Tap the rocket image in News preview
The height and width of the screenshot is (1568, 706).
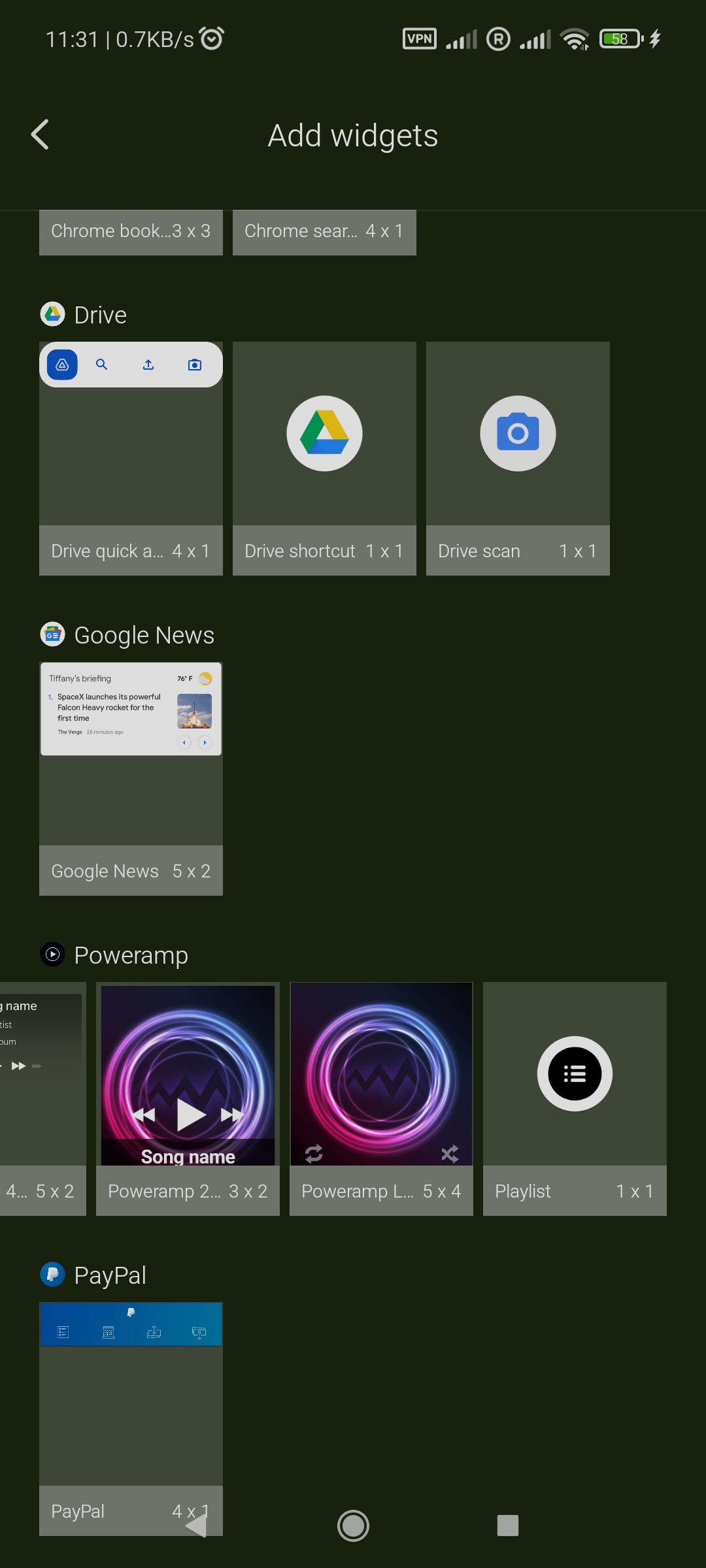(x=194, y=711)
